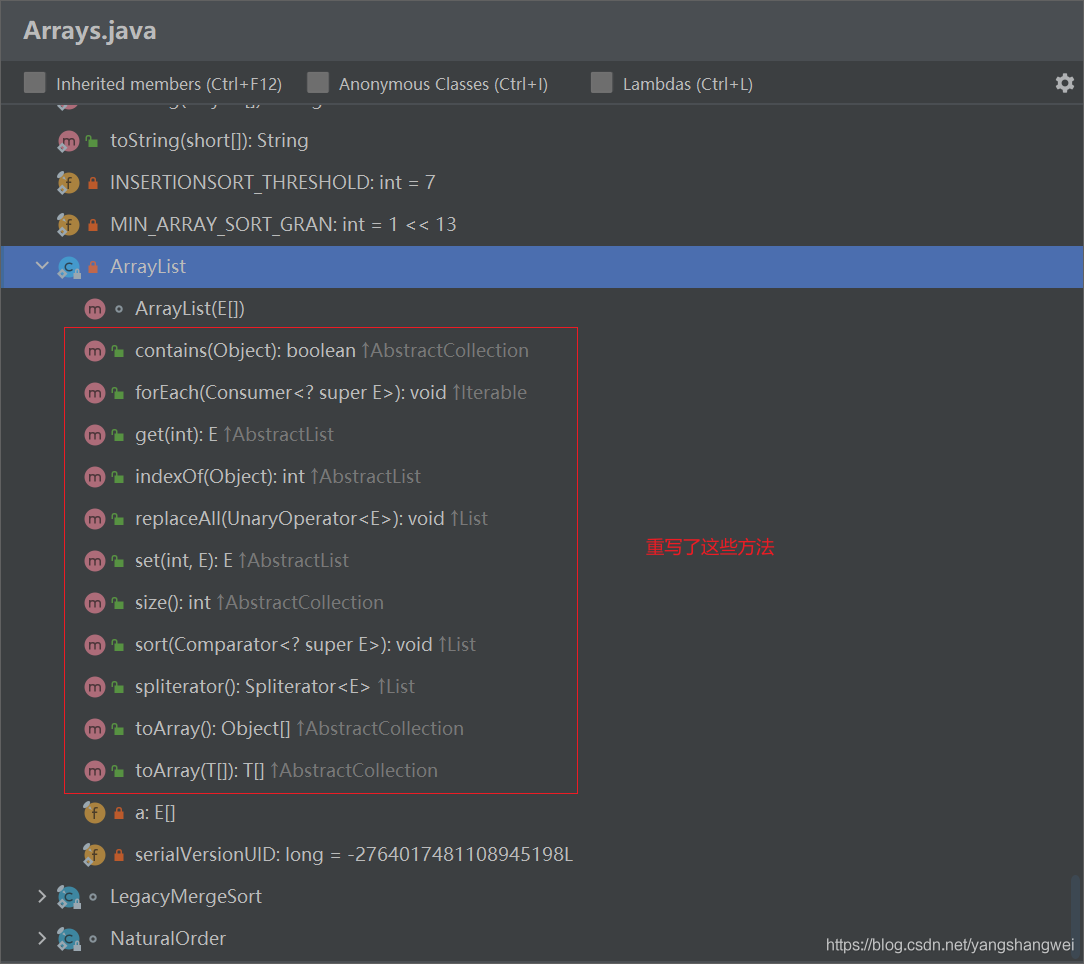Click the field icon next to a: E[]
The image size is (1084, 964).
93,812
